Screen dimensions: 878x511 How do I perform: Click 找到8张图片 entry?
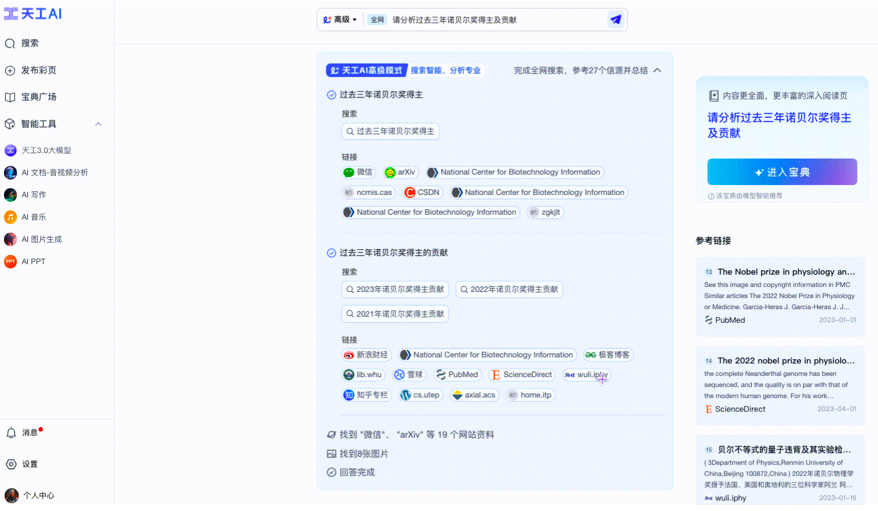tap(358, 453)
